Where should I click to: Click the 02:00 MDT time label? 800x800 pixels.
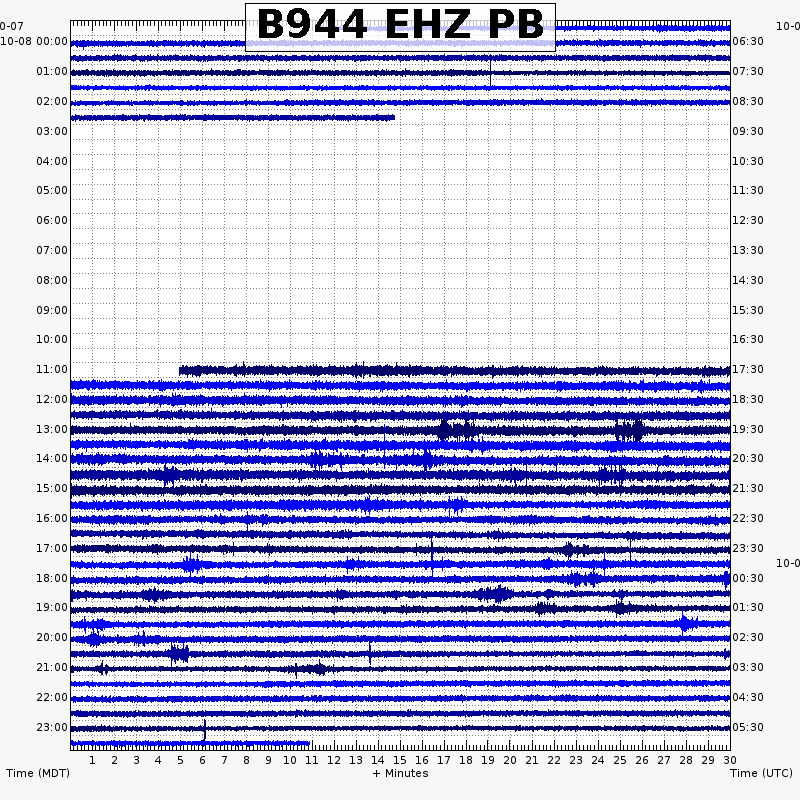click(x=52, y=102)
